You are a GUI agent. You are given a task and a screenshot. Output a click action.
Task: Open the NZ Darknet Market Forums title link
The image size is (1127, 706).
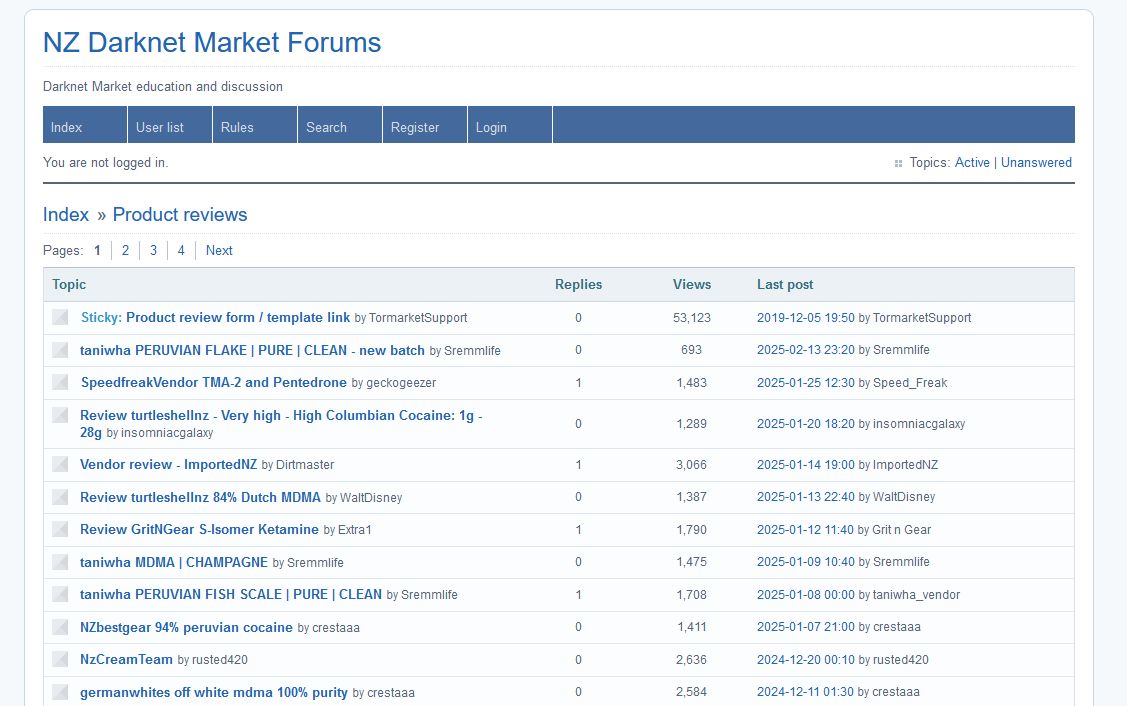[212, 42]
